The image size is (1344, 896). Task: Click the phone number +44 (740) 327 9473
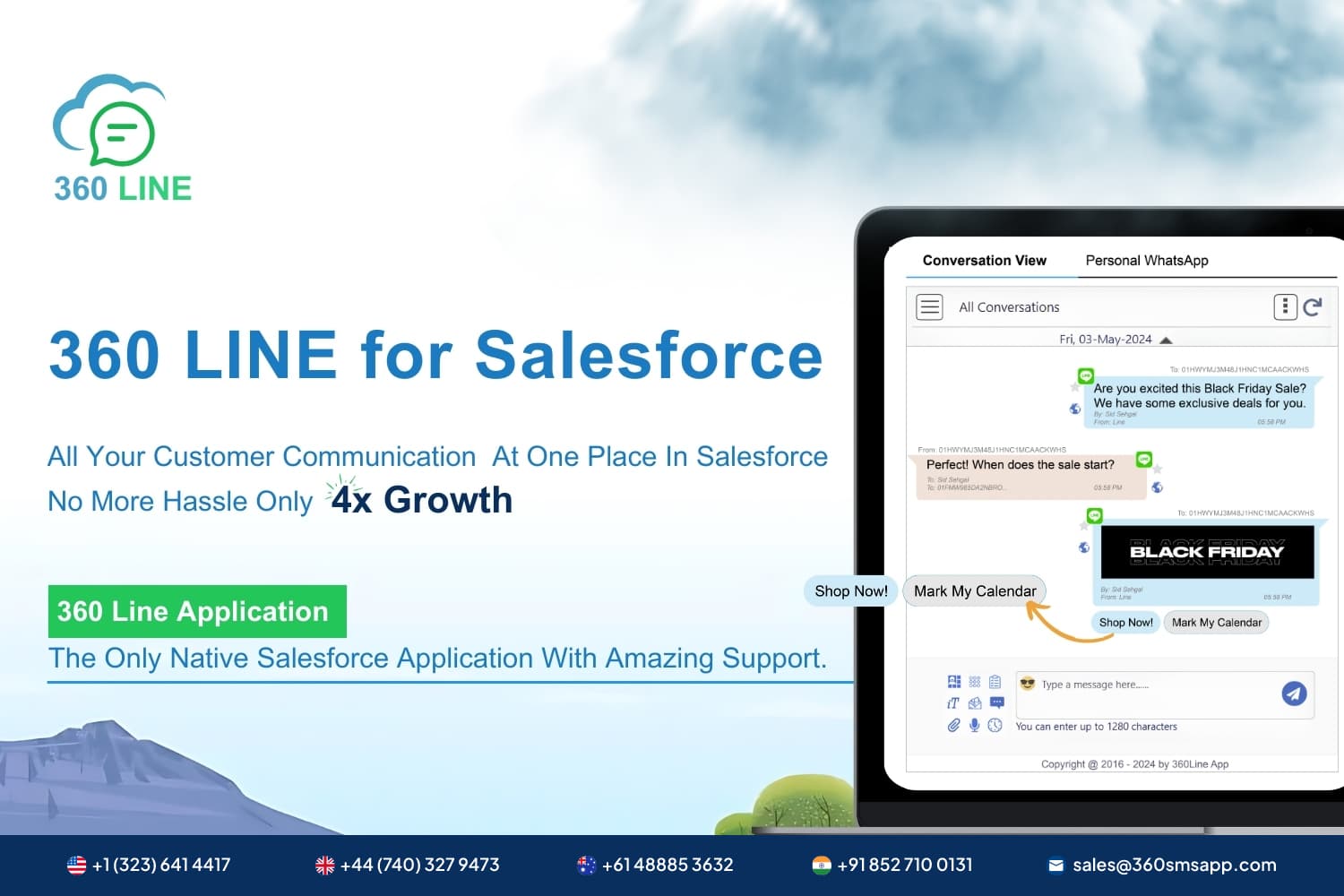tap(419, 865)
